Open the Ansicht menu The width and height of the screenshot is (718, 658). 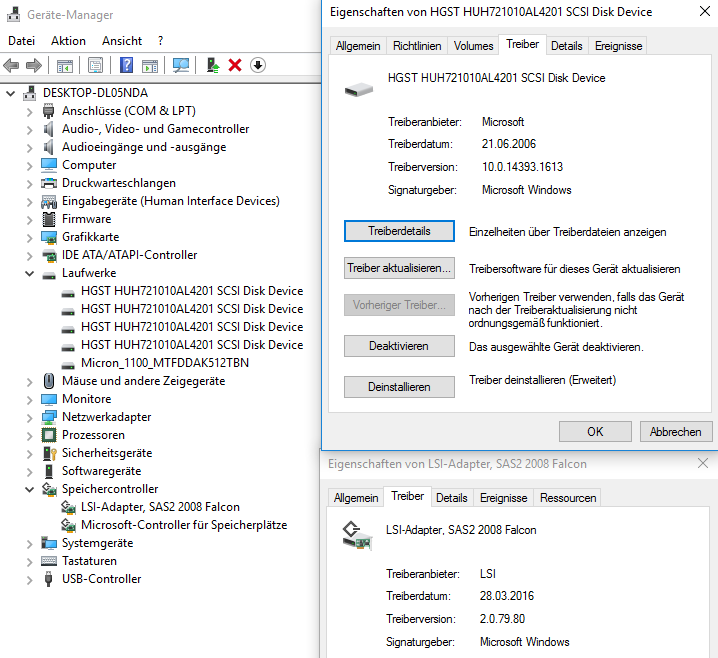pos(122,41)
